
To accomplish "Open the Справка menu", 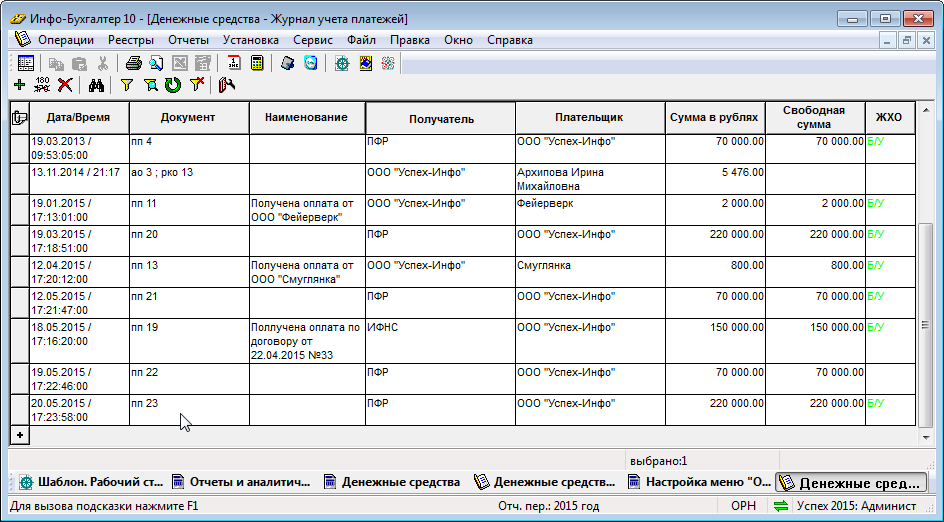I will click(510, 40).
